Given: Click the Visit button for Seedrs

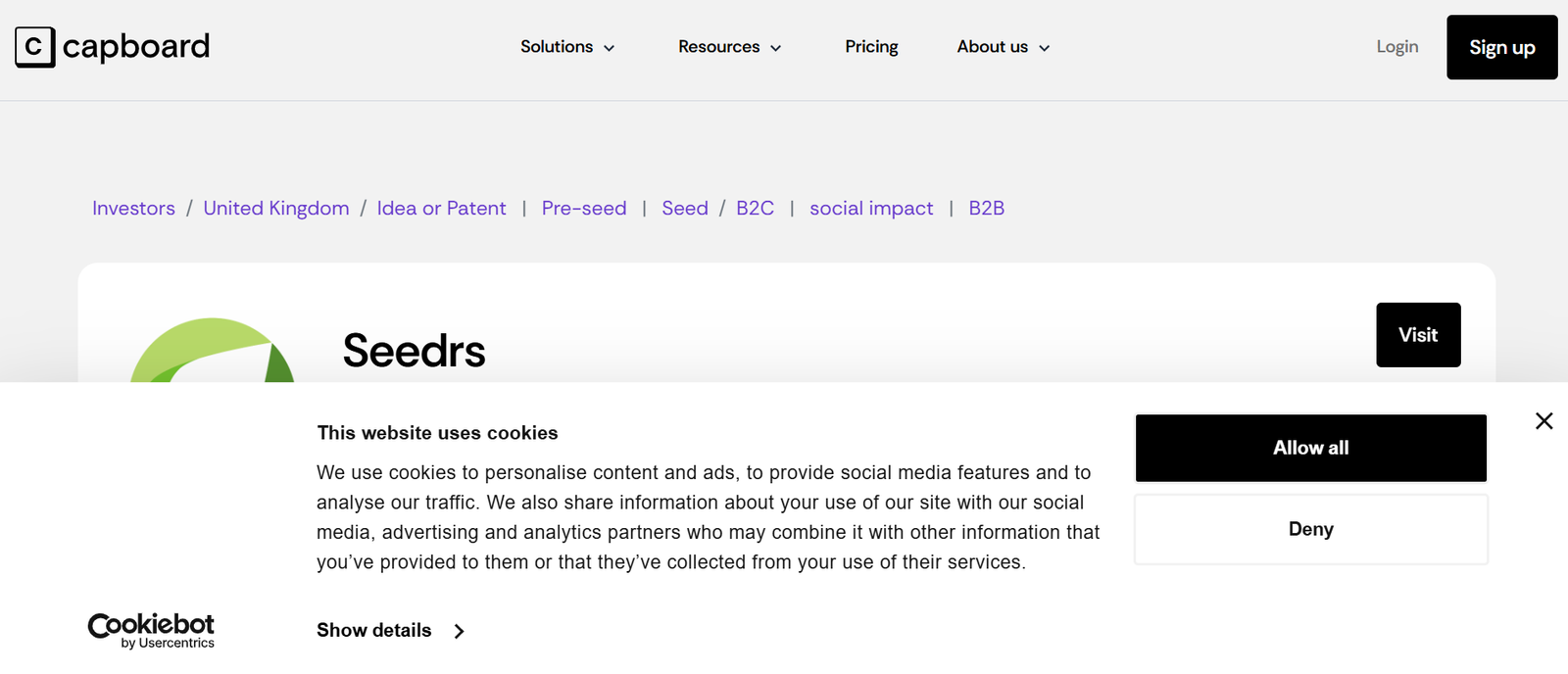Looking at the screenshot, I should click(1417, 335).
